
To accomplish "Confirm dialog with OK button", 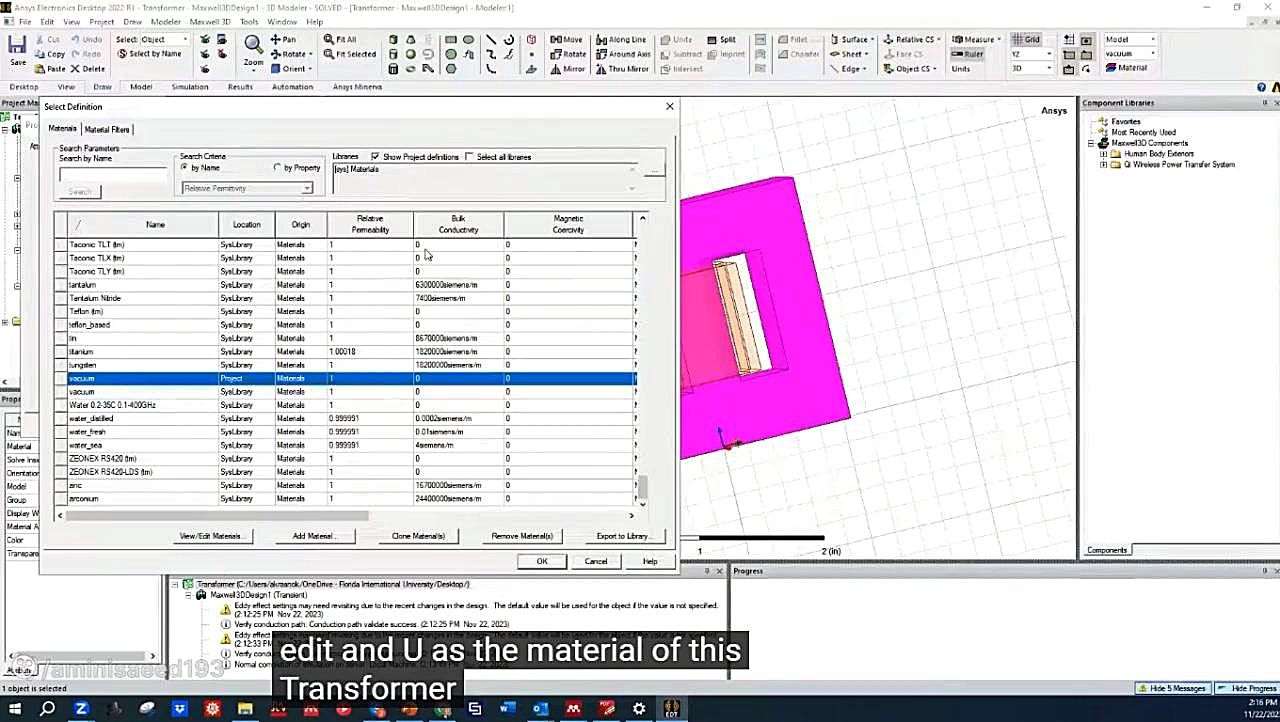I will [542, 561].
